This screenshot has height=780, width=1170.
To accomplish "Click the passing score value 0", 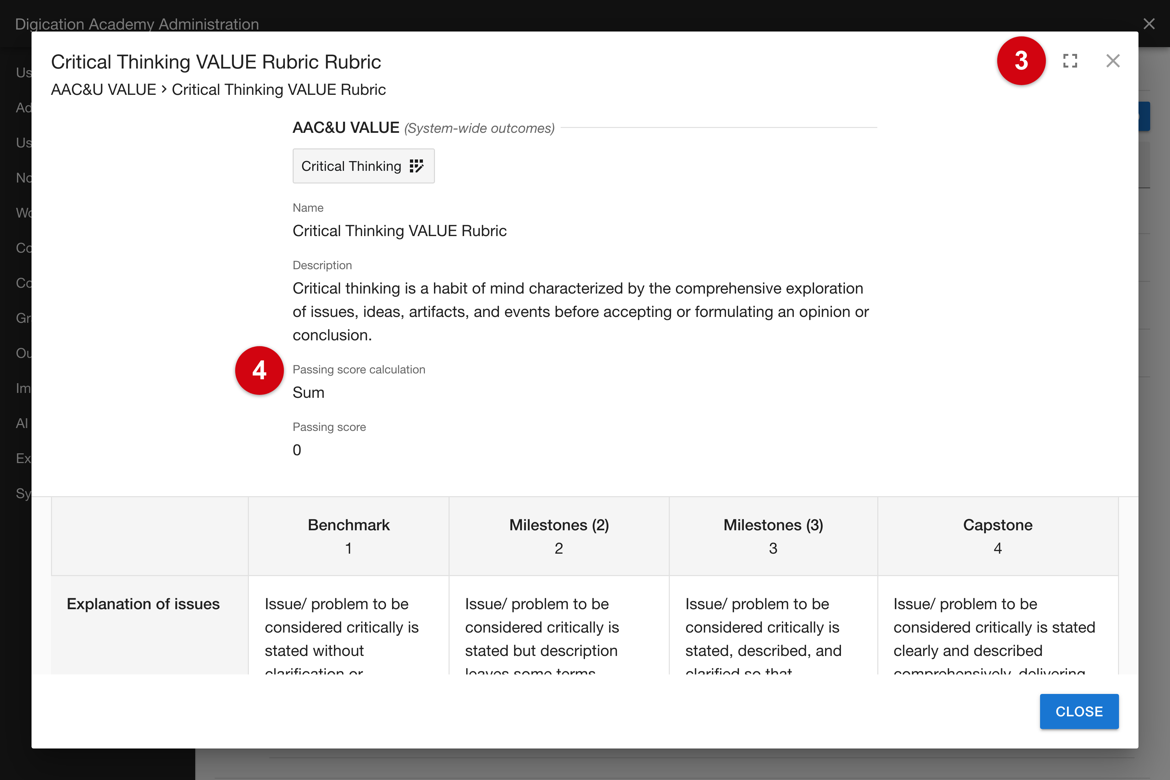I will pos(297,450).
